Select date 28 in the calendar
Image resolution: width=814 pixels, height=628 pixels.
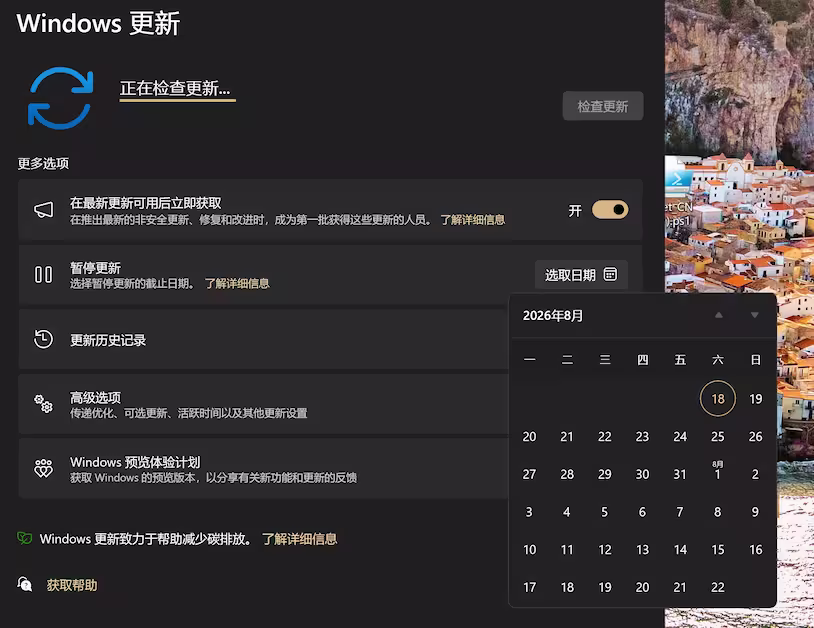pyautogui.click(x=567, y=474)
